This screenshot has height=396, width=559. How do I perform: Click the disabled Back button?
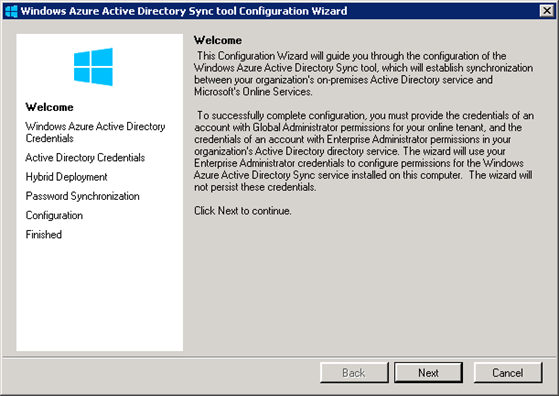click(354, 372)
